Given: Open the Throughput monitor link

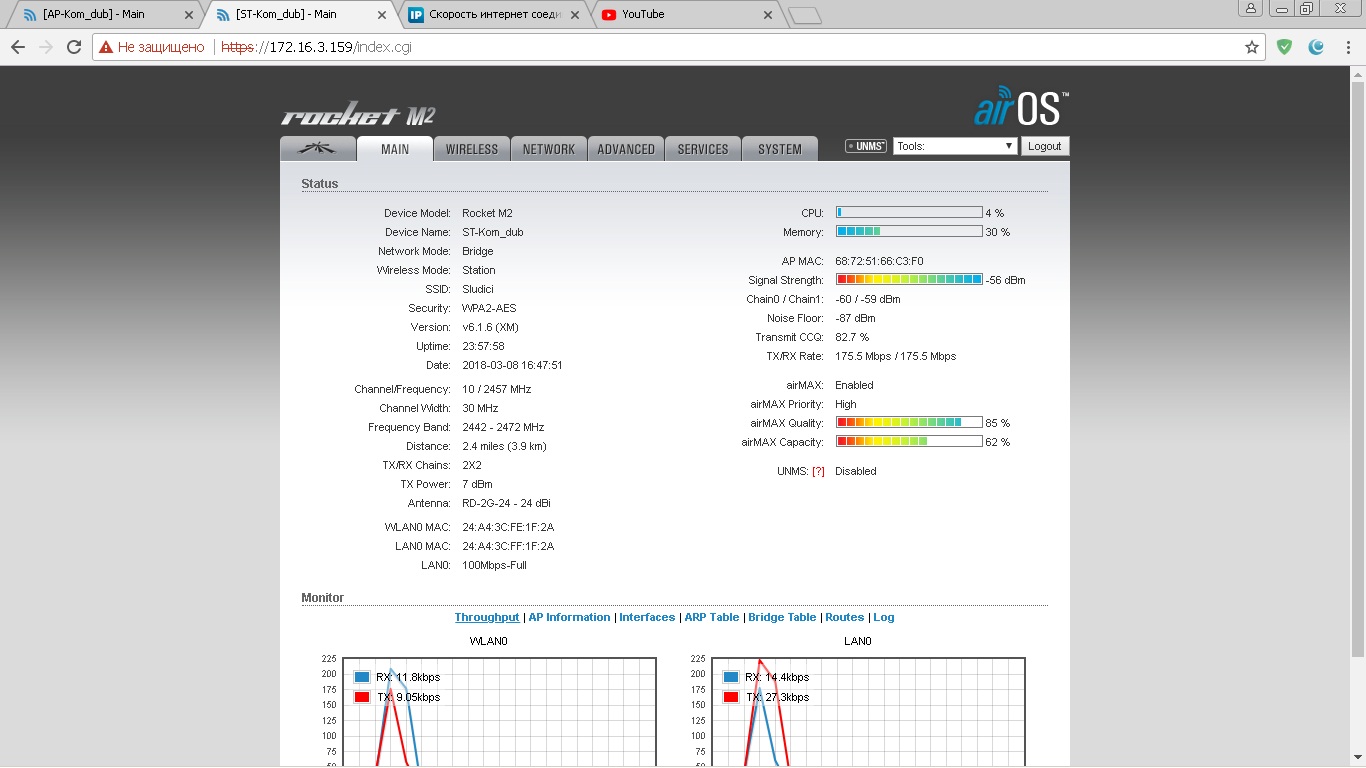Looking at the screenshot, I should pyautogui.click(x=487, y=617).
